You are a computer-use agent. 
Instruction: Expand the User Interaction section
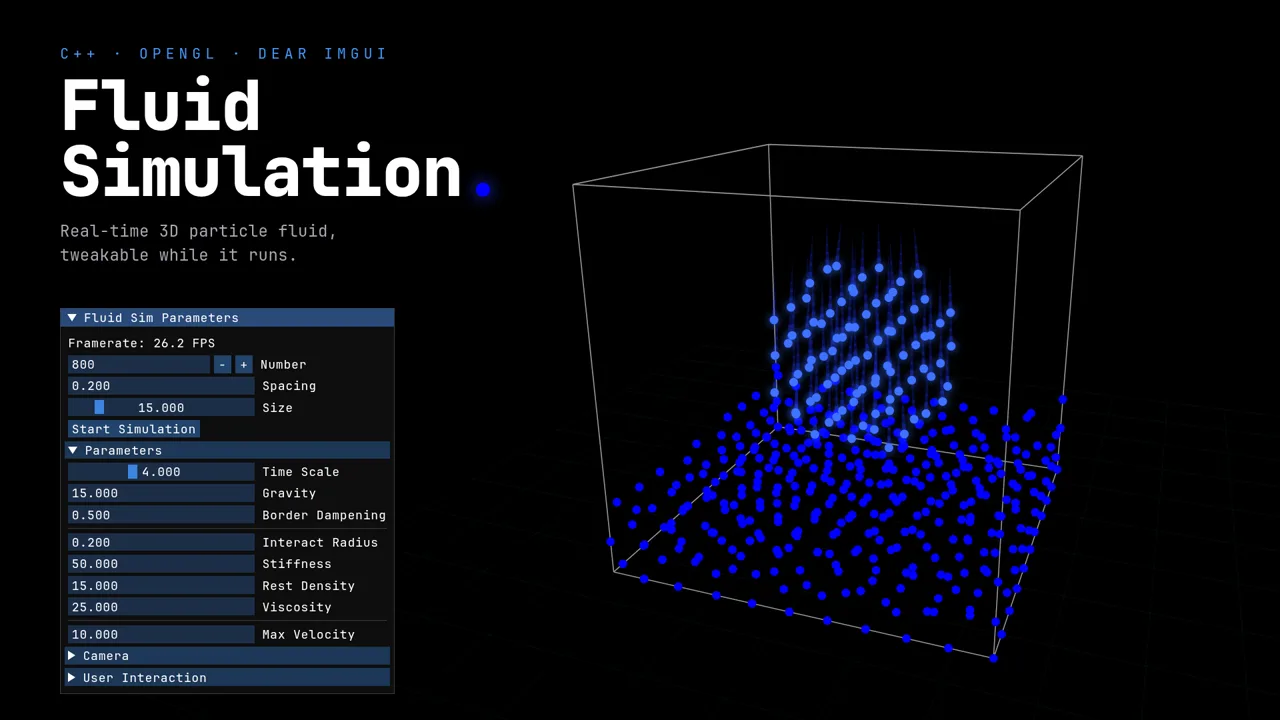point(228,678)
